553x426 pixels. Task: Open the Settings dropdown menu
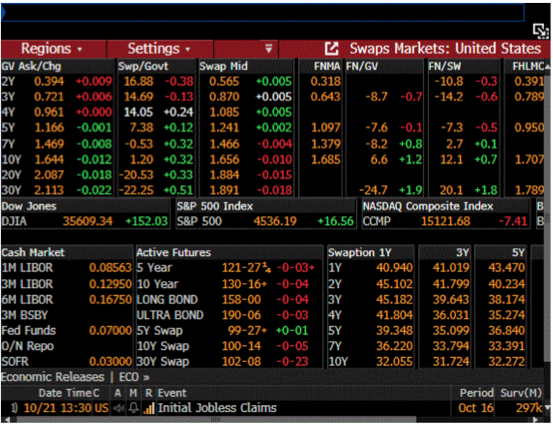point(159,49)
